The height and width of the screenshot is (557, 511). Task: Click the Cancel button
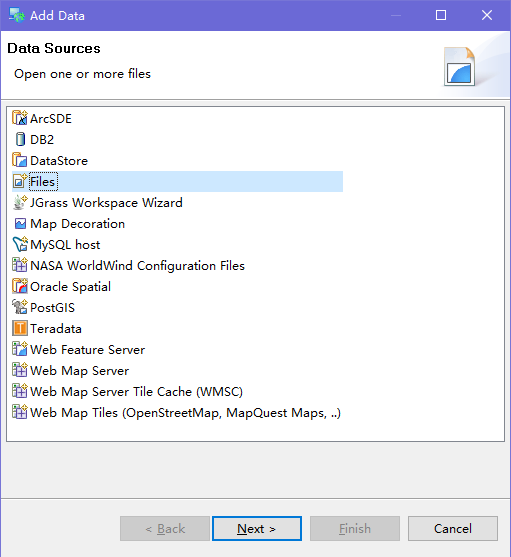[x=453, y=529]
